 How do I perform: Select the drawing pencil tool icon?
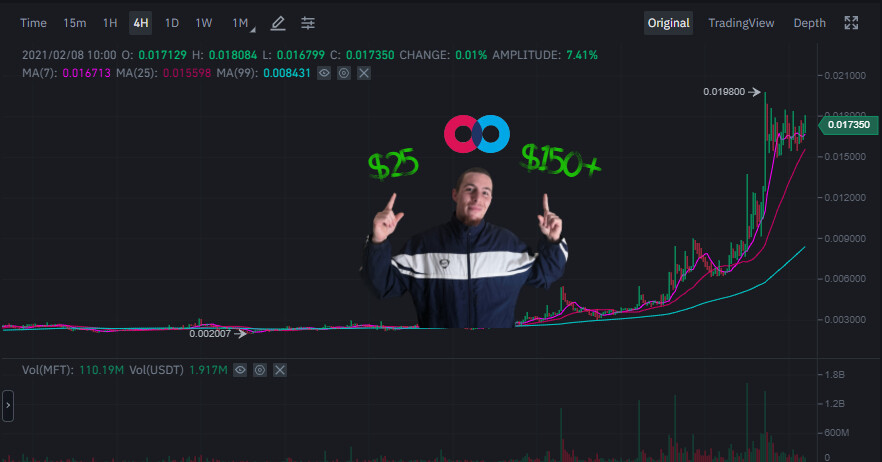278,23
